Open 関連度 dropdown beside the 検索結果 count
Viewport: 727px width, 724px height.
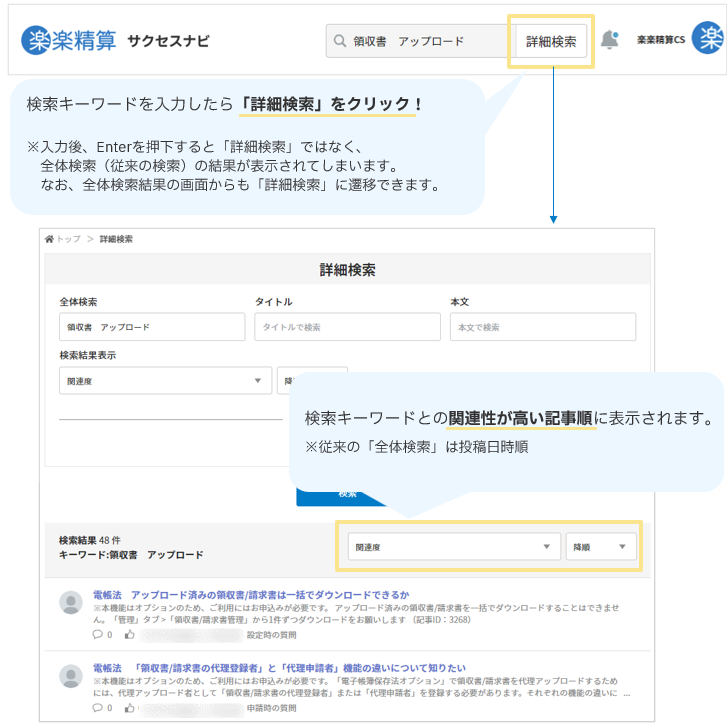click(x=453, y=547)
